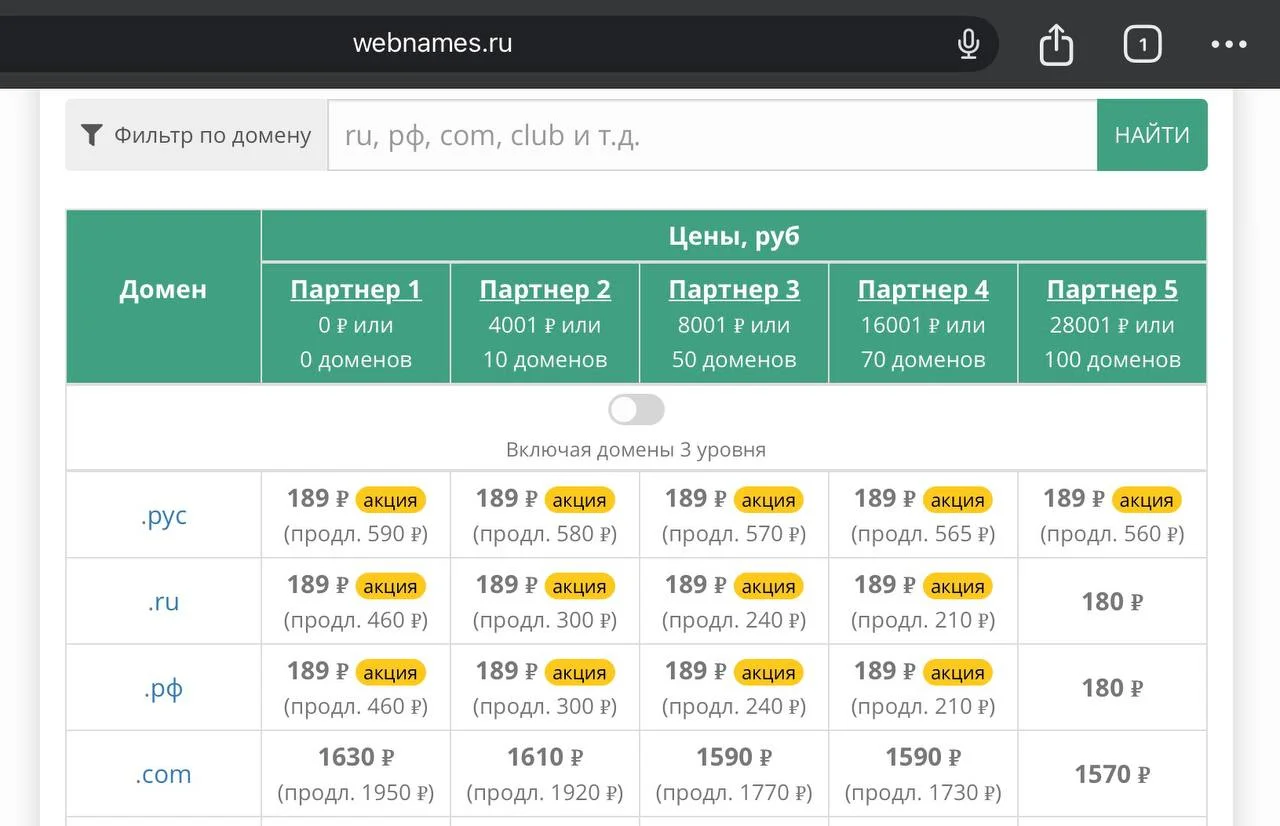The width and height of the screenshot is (1280, 826).
Task: Open the Партнер 3 link
Action: [x=734, y=290]
